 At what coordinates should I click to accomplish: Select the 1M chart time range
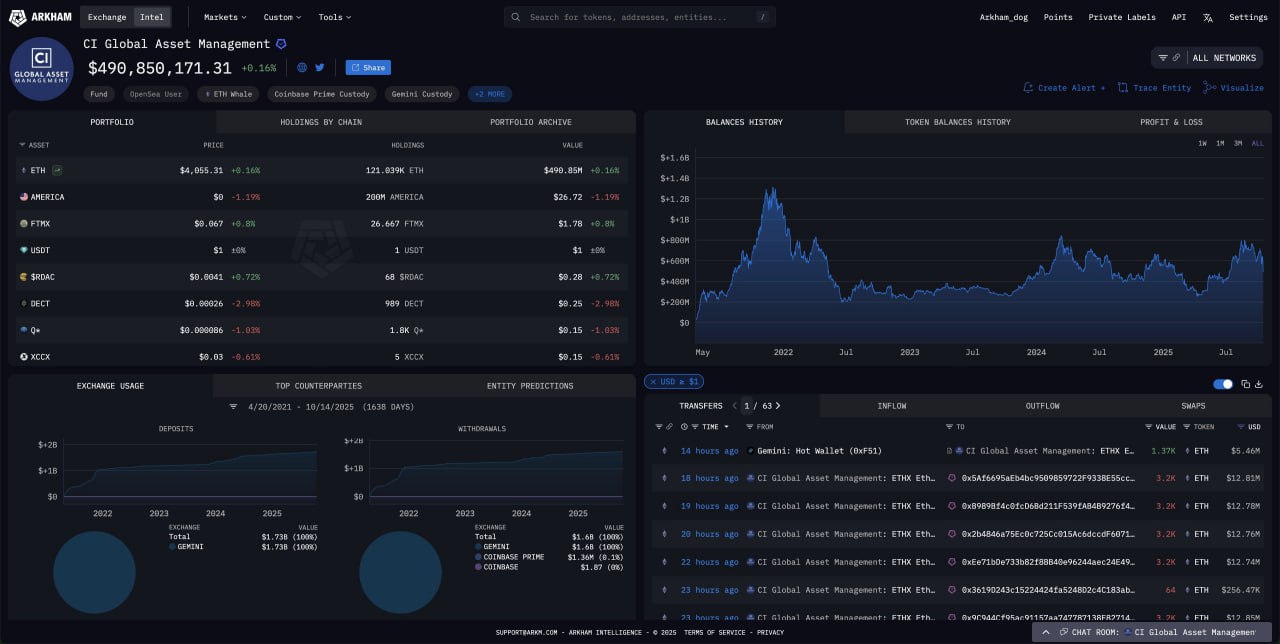tap(1220, 144)
